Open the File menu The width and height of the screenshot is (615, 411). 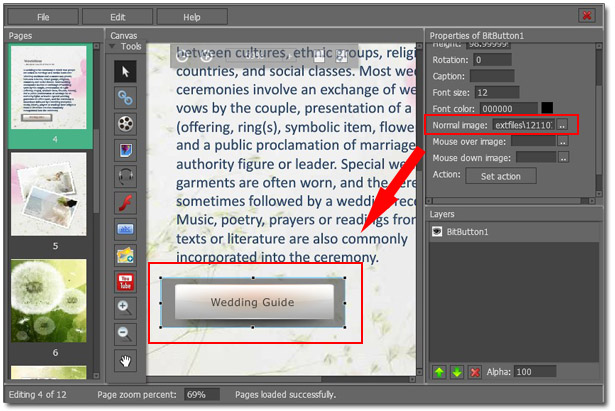(x=43, y=17)
